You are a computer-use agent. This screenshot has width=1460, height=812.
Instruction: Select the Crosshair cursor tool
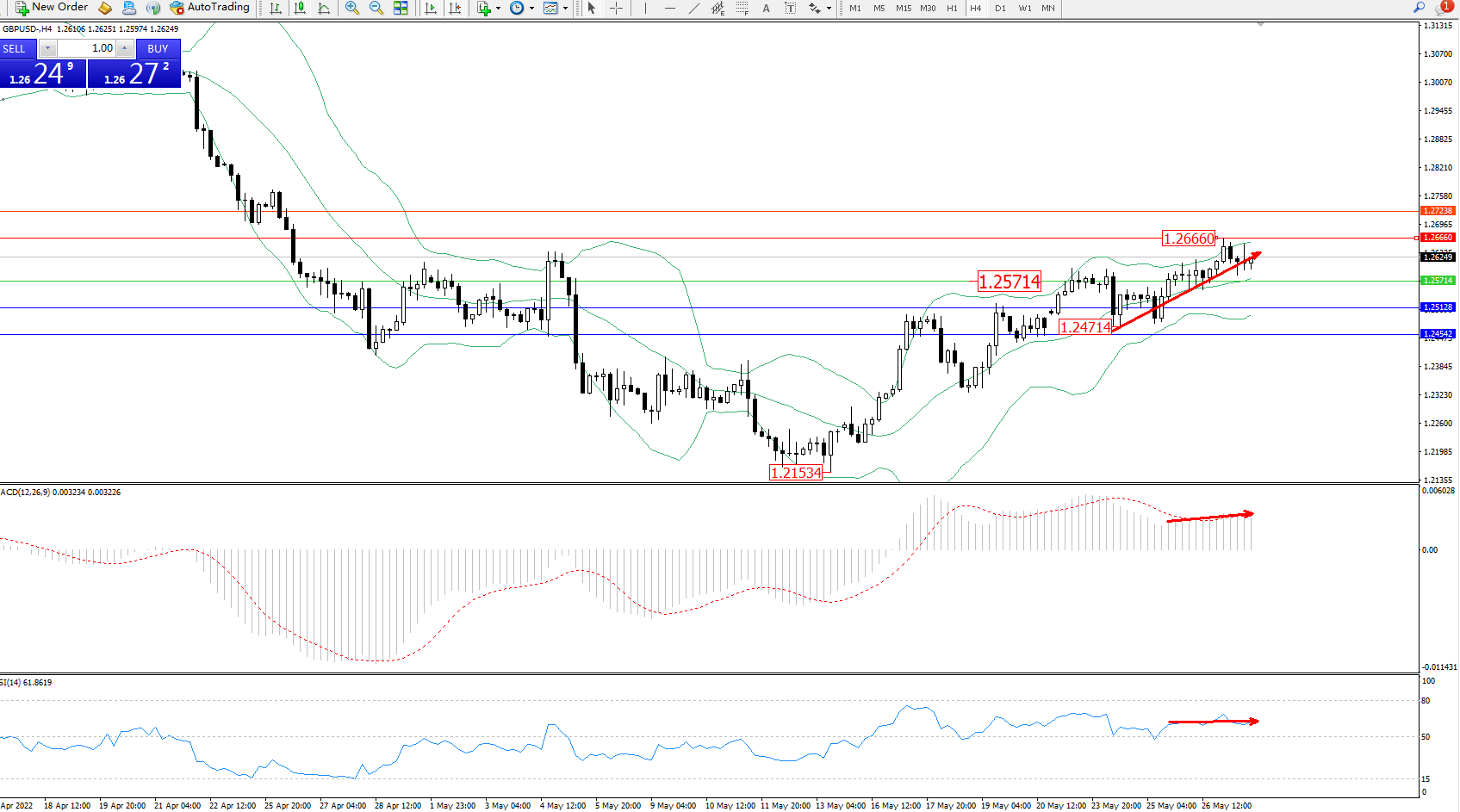(x=617, y=8)
